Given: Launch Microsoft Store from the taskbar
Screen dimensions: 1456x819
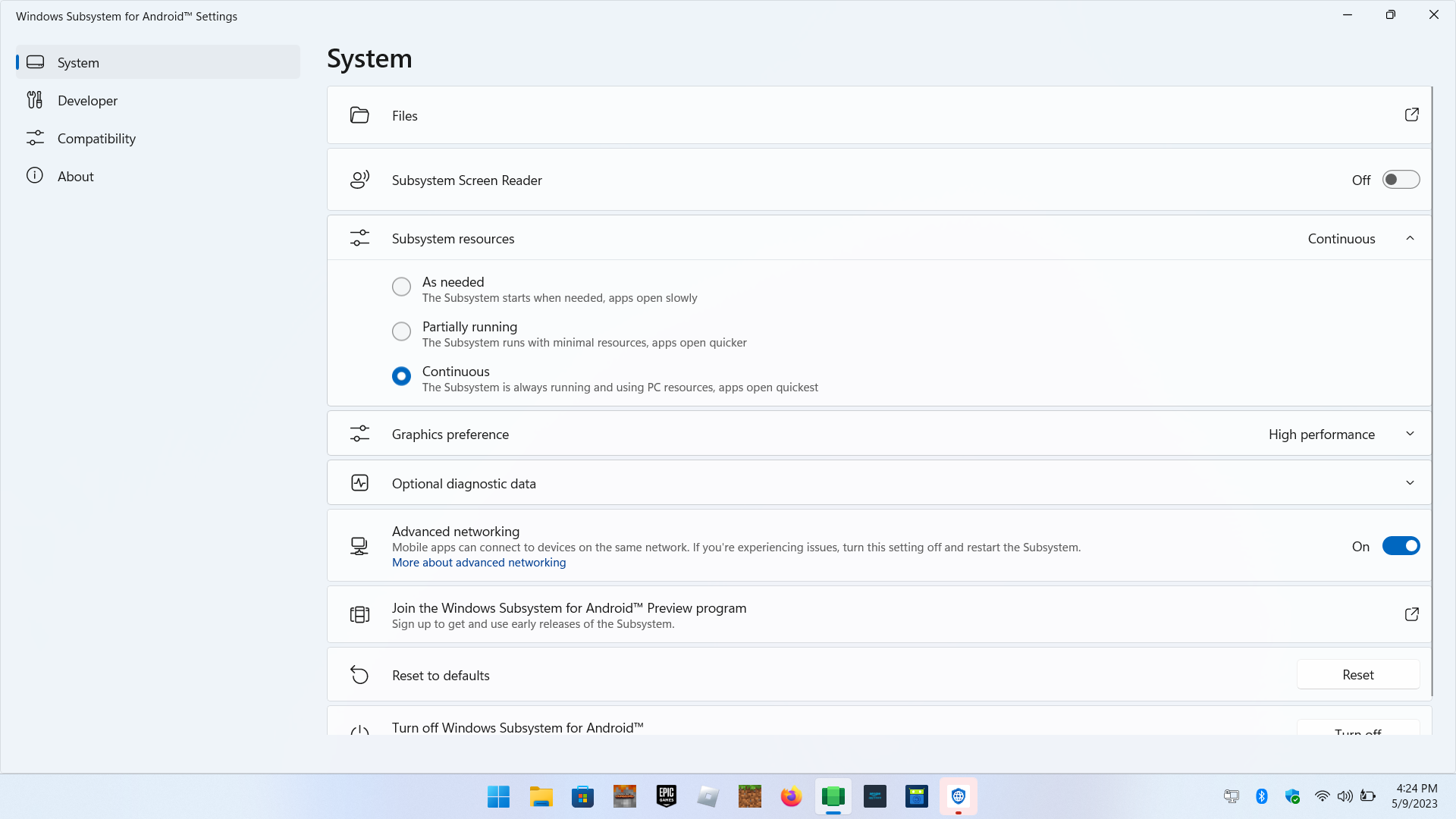Looking at the screenshot, I should pyautogui.click(x=582, y=796).
